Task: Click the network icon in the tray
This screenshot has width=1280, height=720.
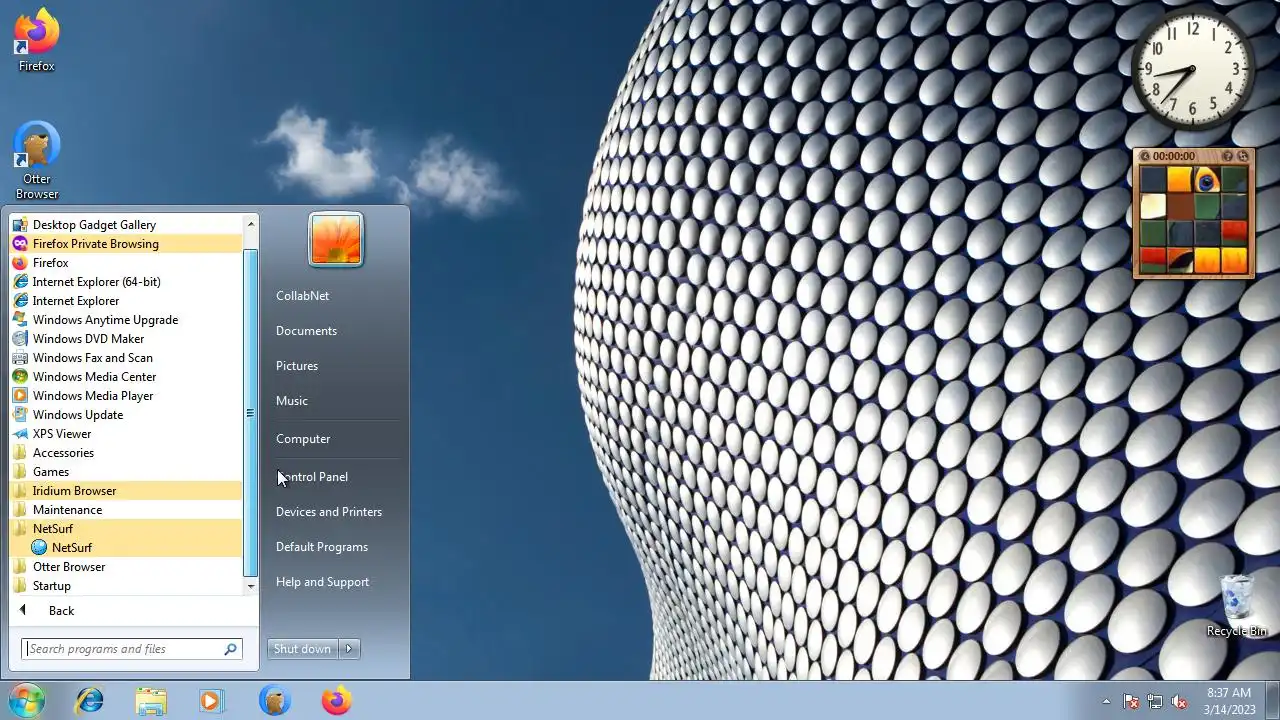Action: pyautogui.click(x=1155, y=701)
